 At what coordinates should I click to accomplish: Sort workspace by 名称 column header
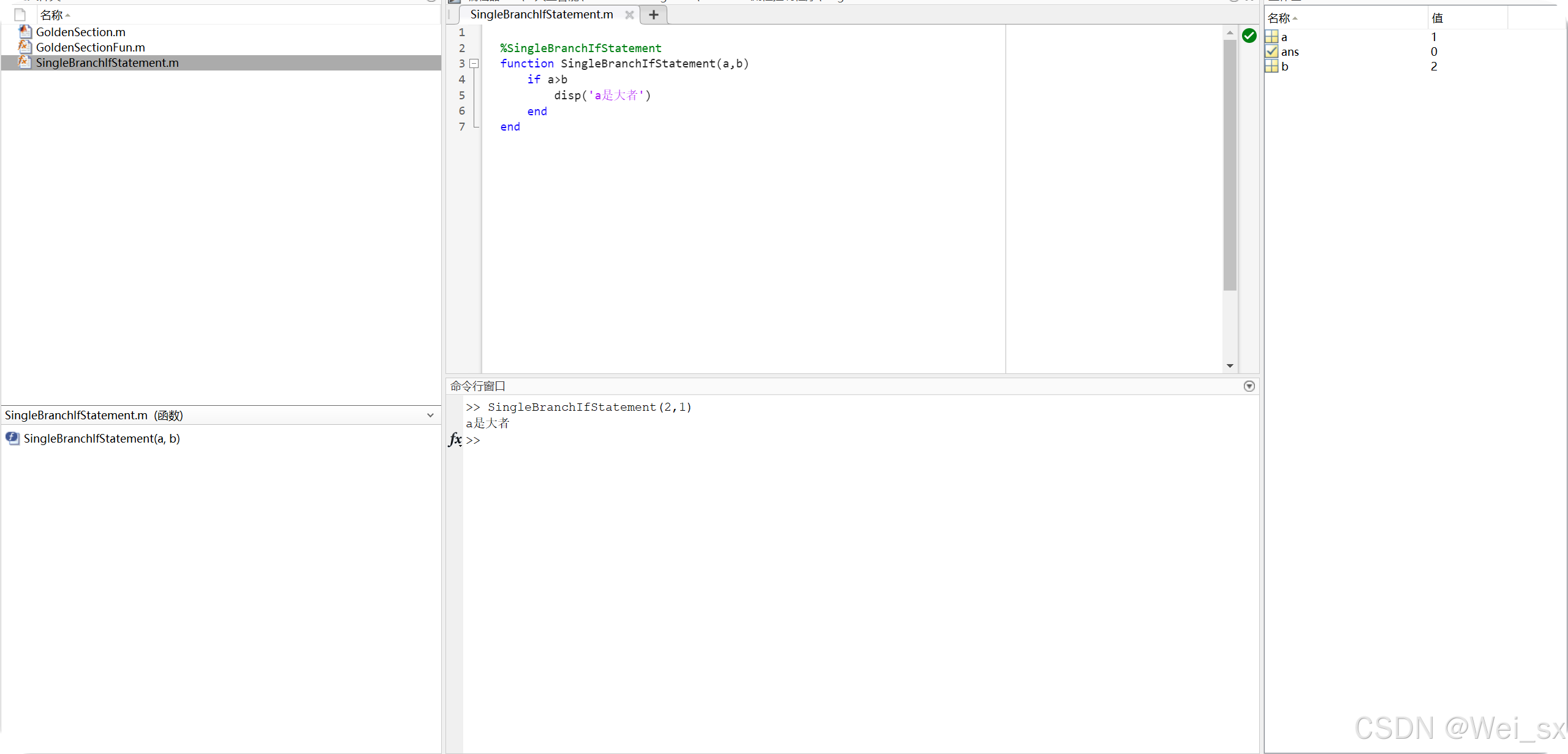tap(1281, 18)
